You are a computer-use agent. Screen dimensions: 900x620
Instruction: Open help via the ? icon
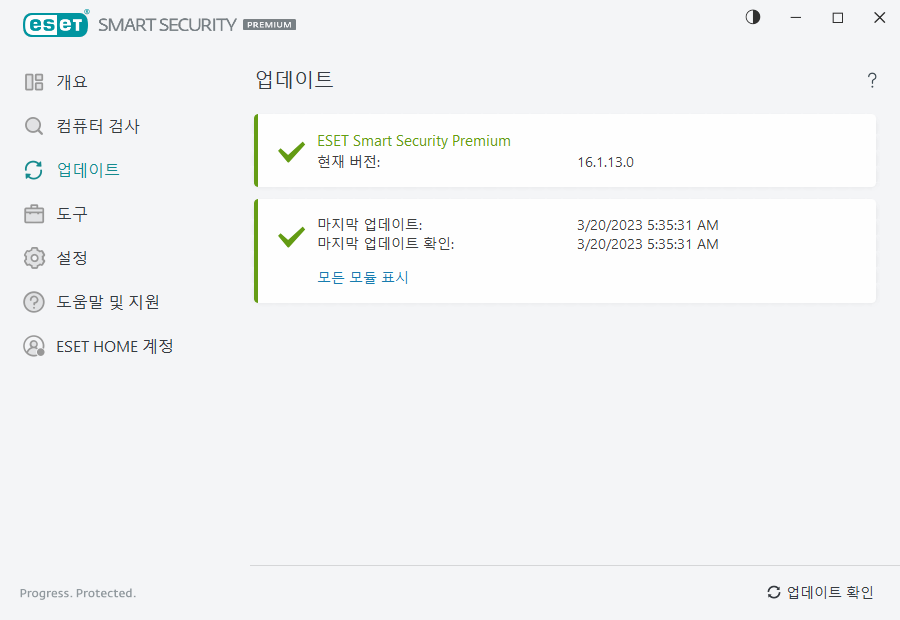tap(871, 80)
